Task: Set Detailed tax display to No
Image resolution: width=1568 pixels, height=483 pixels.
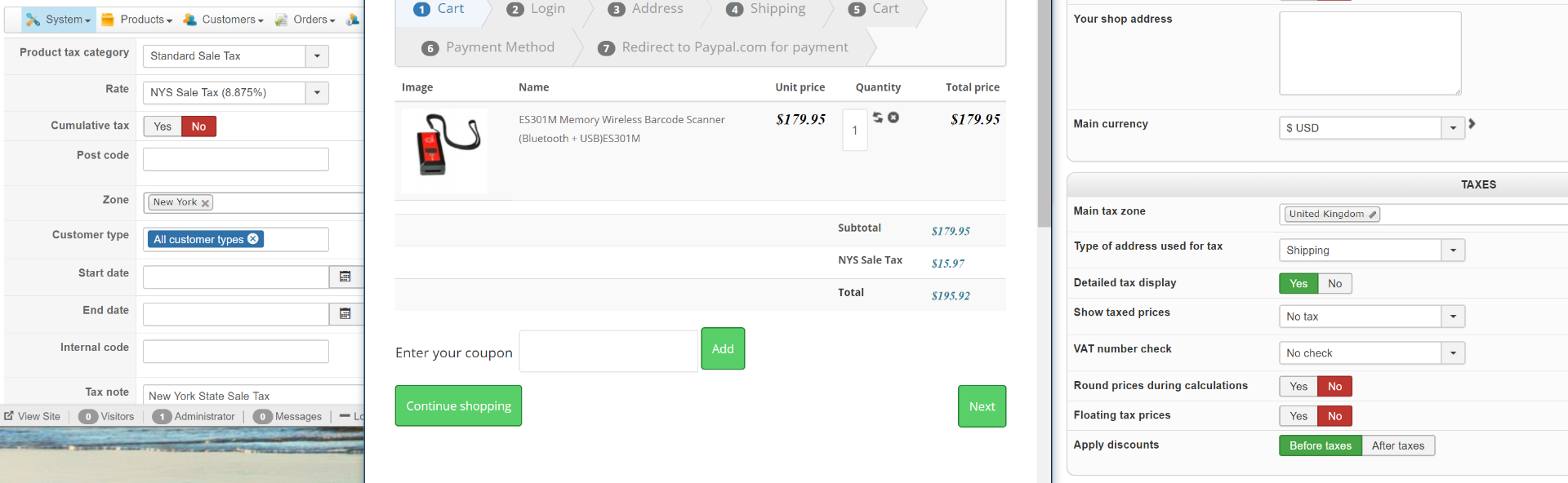Action: point(1334,284)
